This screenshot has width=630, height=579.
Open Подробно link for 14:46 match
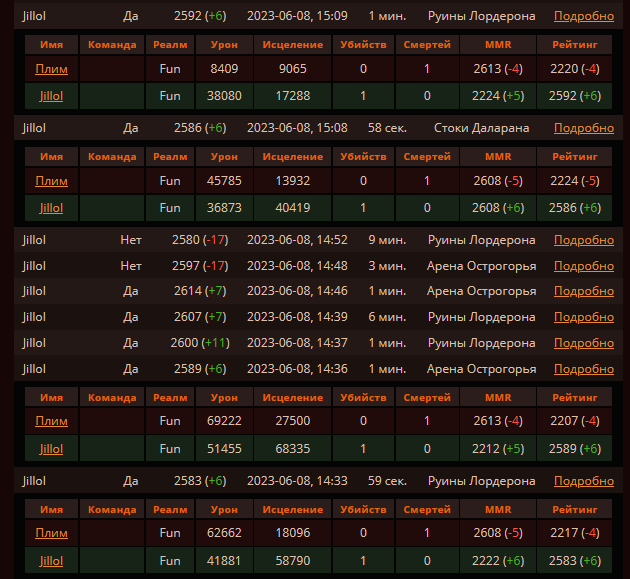584,291
